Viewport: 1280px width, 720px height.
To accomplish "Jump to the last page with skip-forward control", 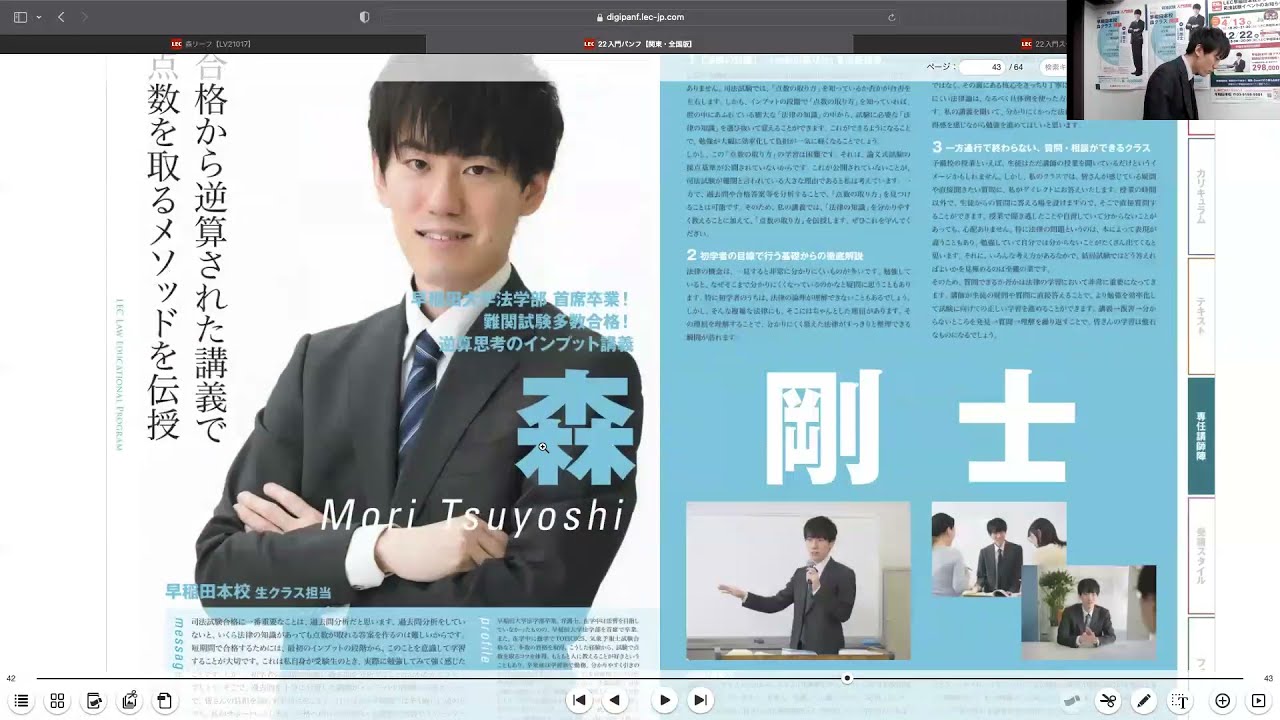I will (x=699, y=700).
